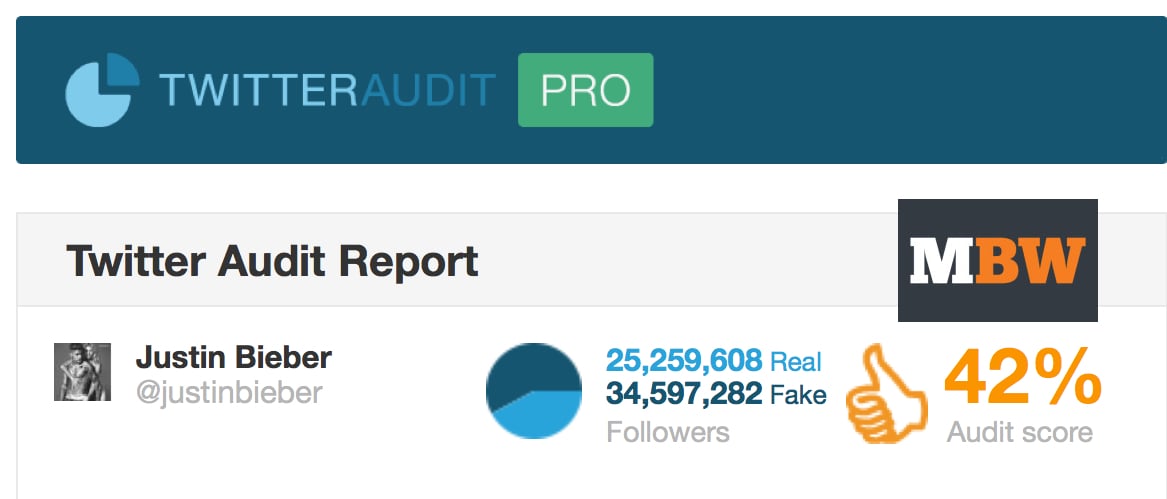
Task: Click the Followers label under the counts
Action: (x=668, y=431)
